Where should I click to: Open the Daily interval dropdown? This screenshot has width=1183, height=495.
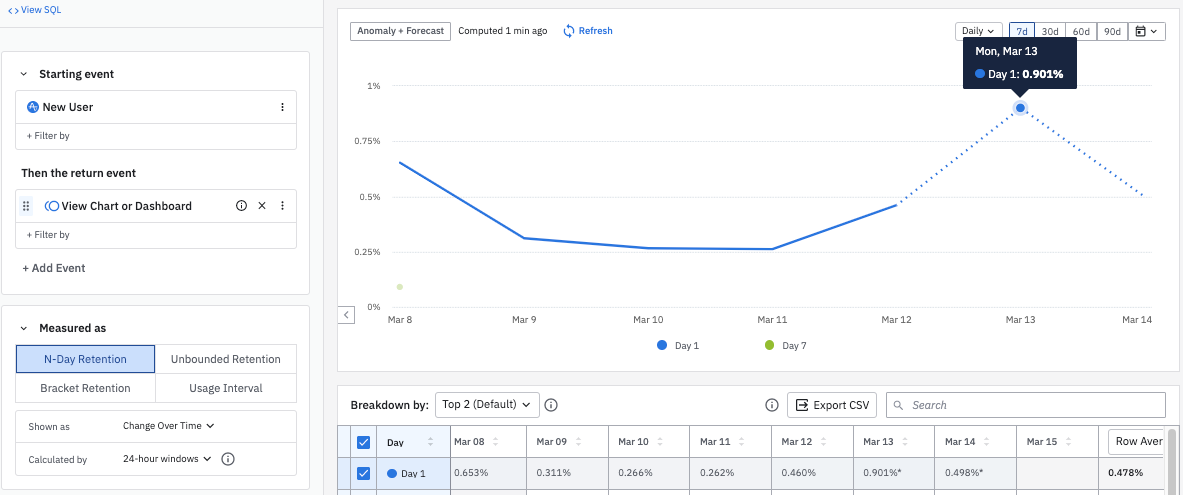click(x=979, y=31)
